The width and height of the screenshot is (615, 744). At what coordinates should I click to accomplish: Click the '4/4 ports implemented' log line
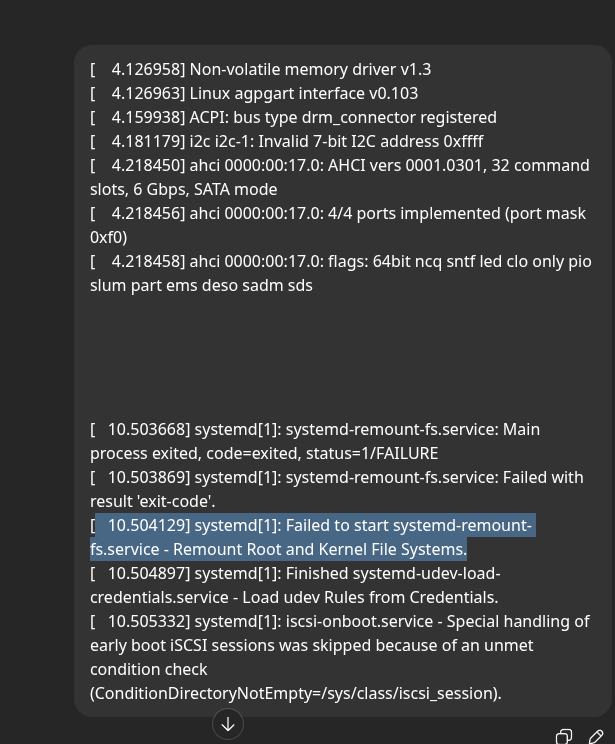[340, 214]
